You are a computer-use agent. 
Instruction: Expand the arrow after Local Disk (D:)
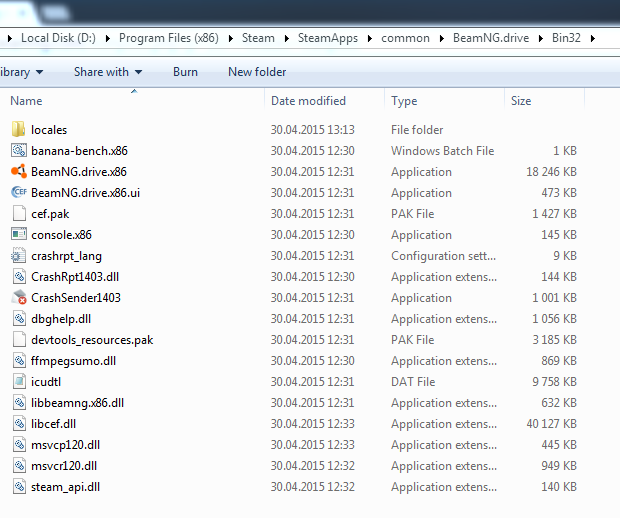tap(108, 38)
